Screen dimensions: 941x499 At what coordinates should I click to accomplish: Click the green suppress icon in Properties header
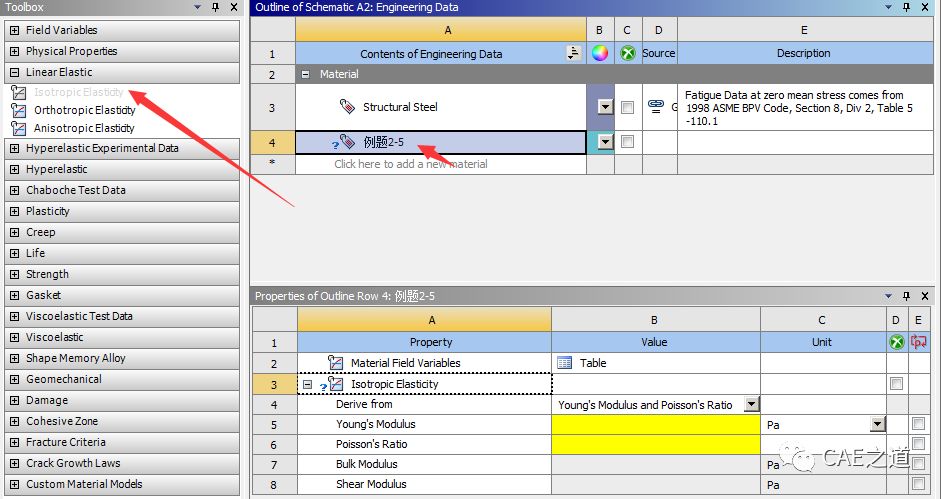[x=897, y=342]
